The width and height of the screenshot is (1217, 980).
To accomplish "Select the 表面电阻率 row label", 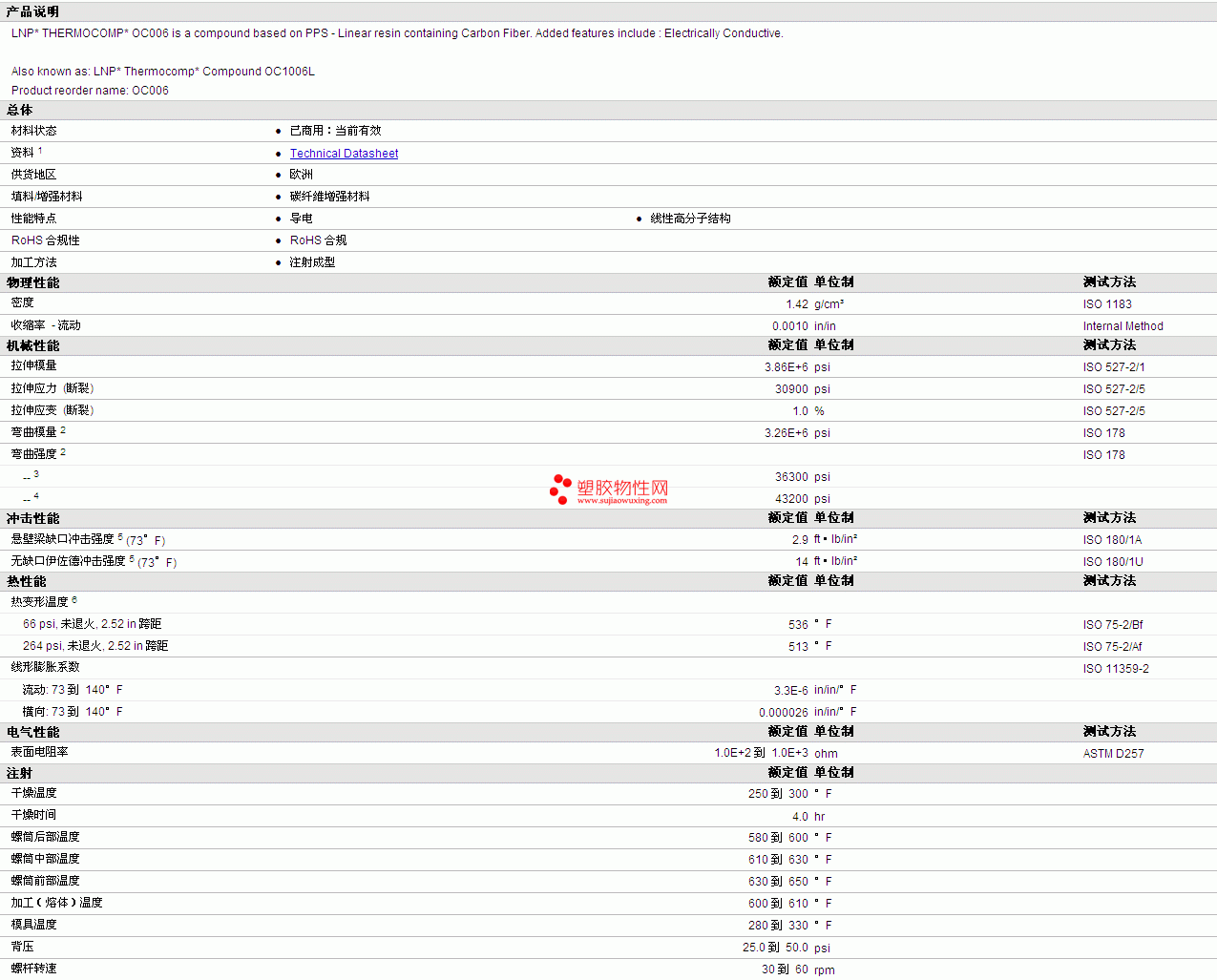I will [39, 752].
